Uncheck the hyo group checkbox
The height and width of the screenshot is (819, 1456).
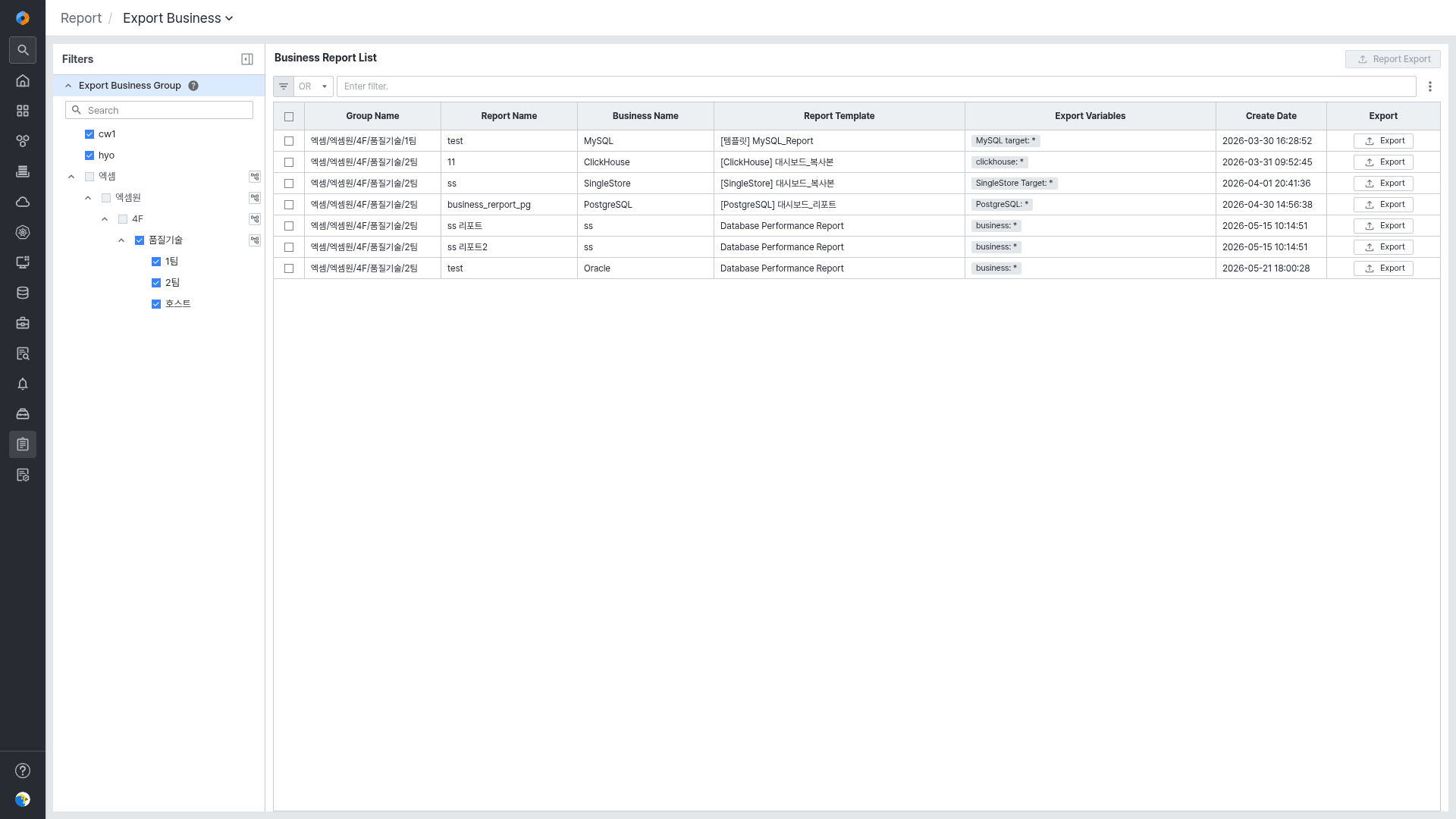tap(89, 155)
